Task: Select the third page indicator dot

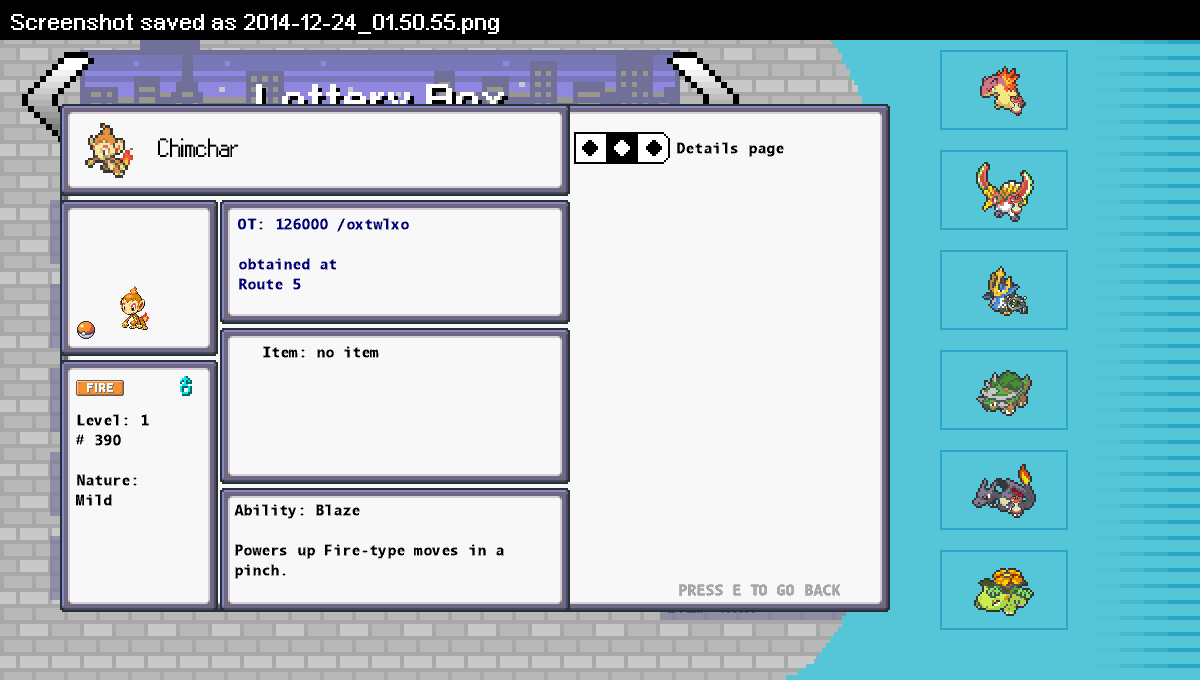Action: 653,148
